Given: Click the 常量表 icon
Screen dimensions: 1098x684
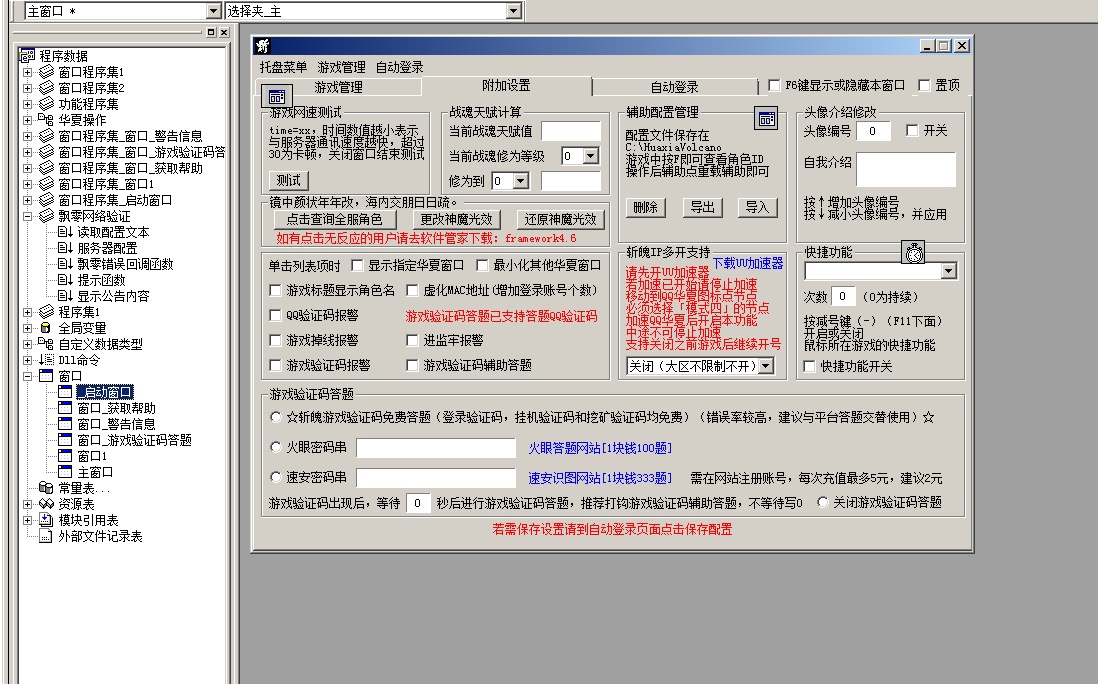Looking at the screenshot, I should (x=46, y=488).
